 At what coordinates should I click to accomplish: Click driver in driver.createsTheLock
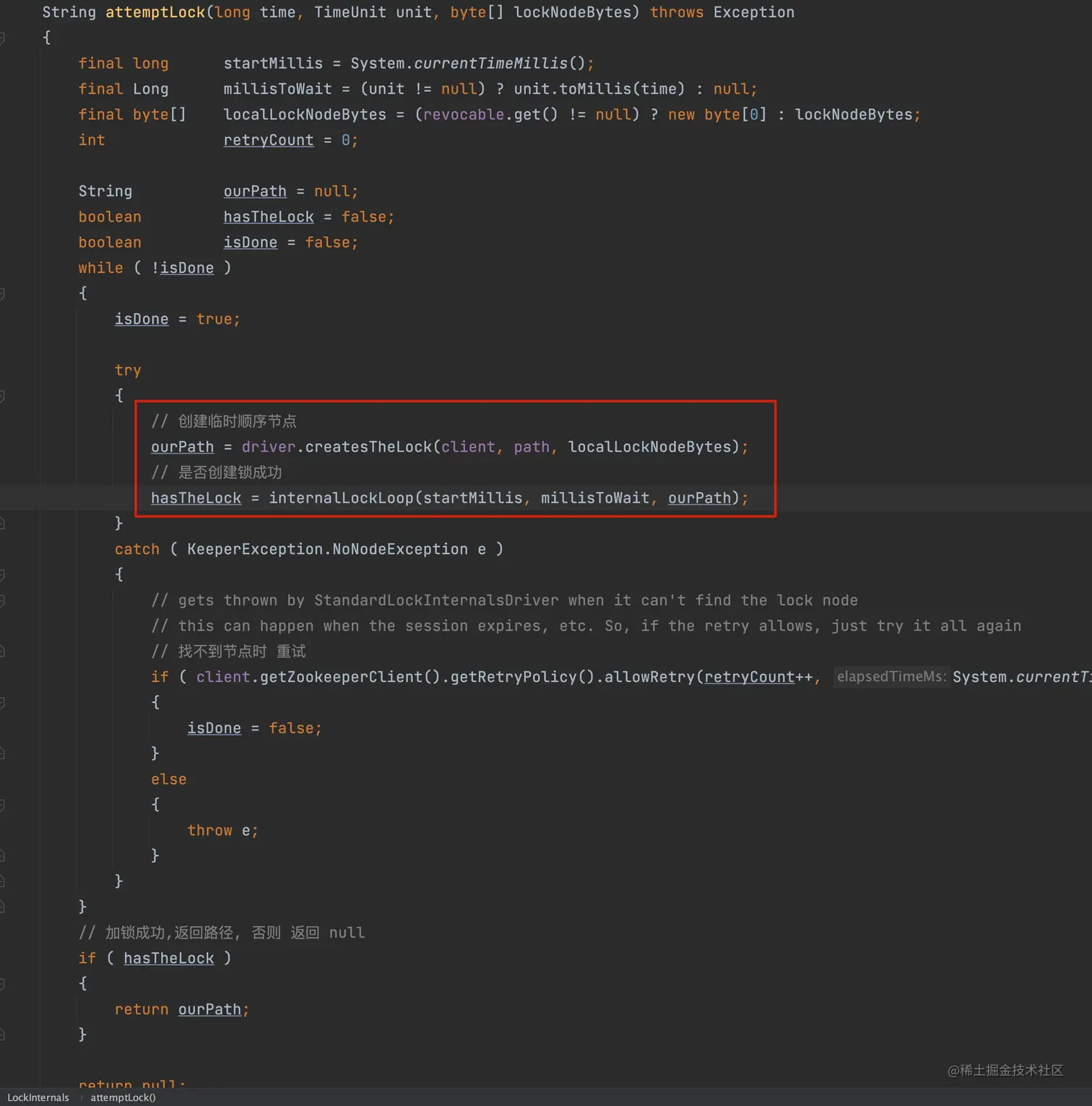[269, 447]
